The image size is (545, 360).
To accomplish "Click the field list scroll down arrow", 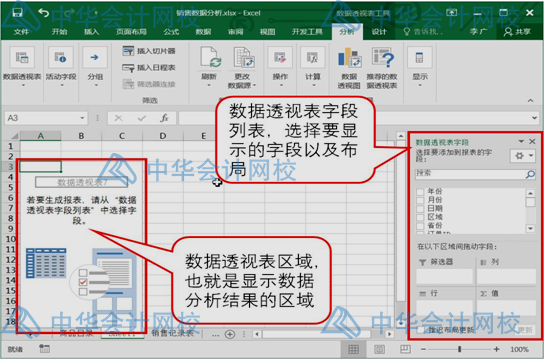I will [x=530, y=228].
